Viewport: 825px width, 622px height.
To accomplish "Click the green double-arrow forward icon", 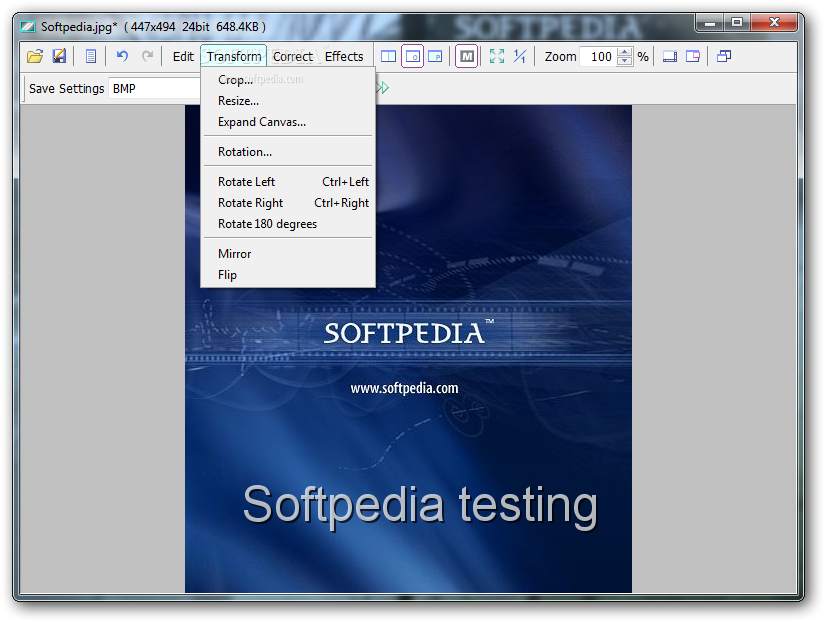I will [383, 88].
